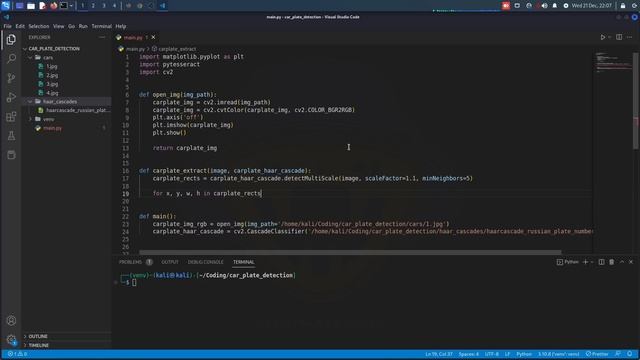
Task: Open the Accounts icon in activity bar
Action: [11, 321]
